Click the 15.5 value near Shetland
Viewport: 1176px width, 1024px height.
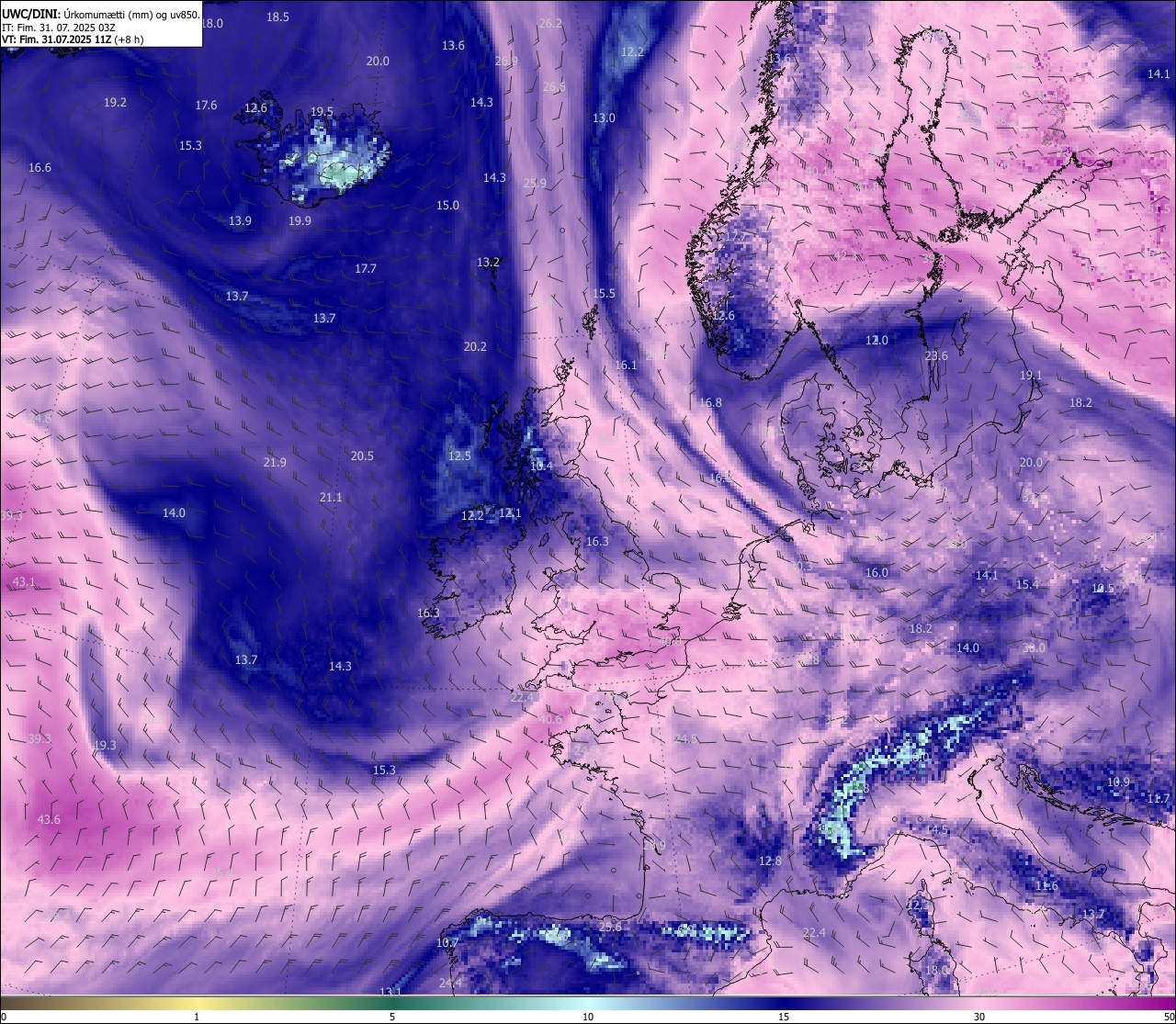point(604,293)
